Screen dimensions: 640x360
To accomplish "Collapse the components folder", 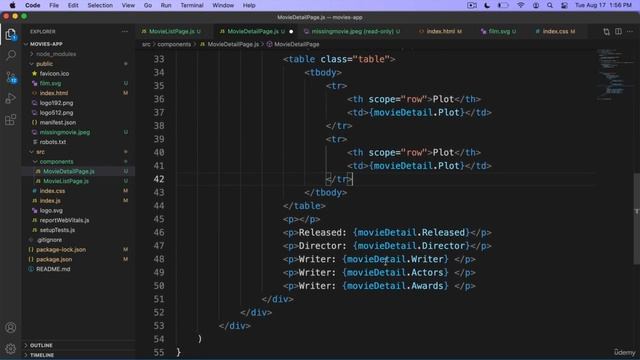I will point(78,162).
